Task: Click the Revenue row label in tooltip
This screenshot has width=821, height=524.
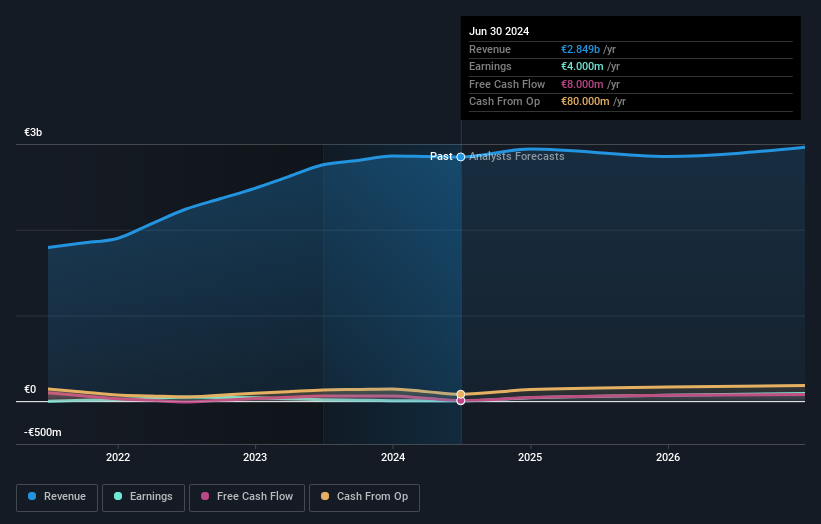Action: [x=490, y=49]
